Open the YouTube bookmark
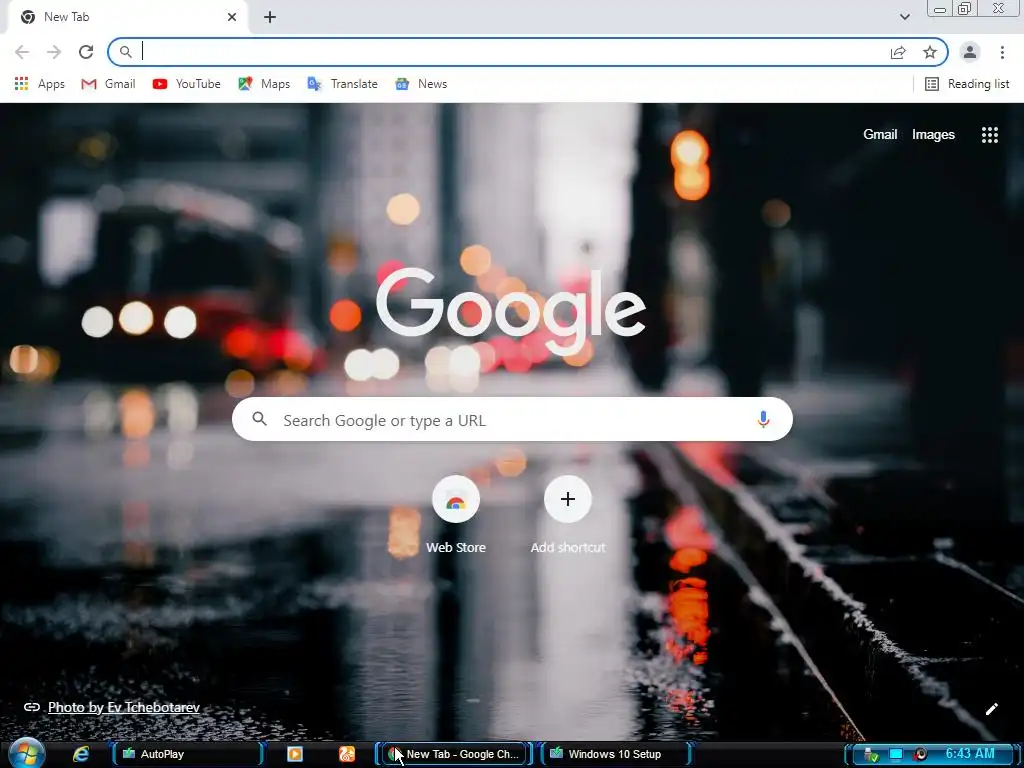 (x=187, y=84)
